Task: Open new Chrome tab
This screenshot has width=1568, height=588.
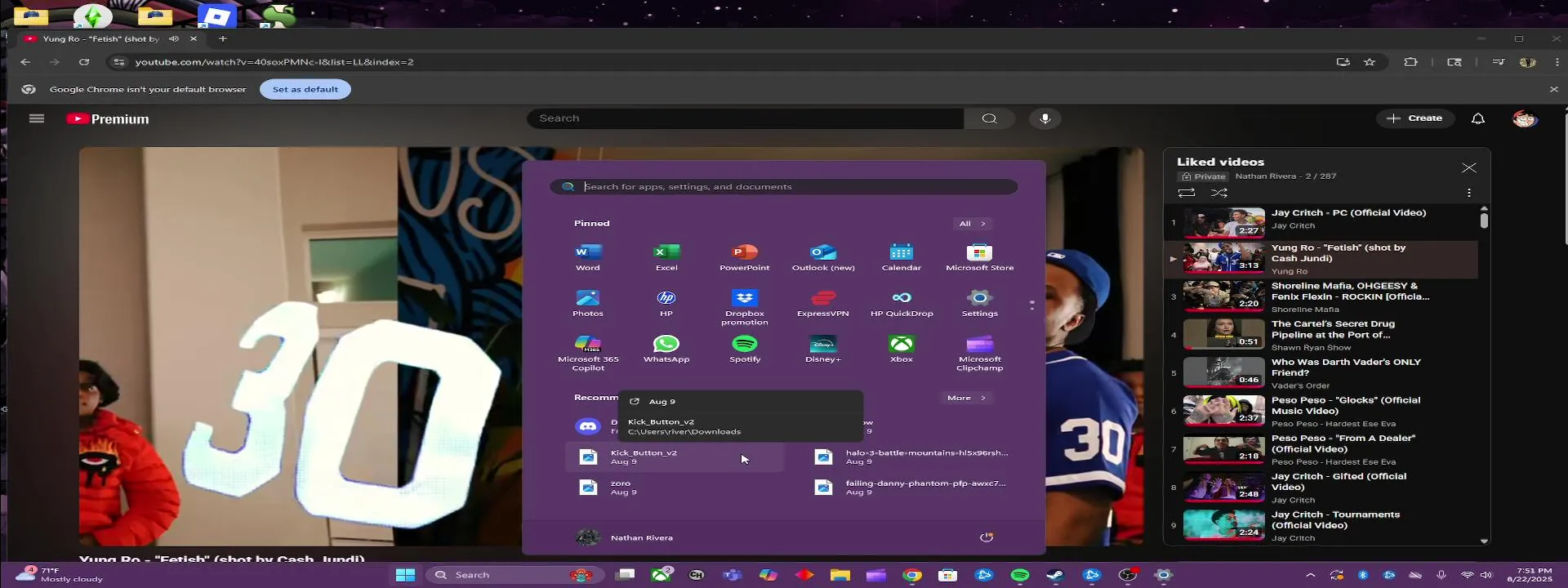Action: pyautogui.click(x=222, y=38)
